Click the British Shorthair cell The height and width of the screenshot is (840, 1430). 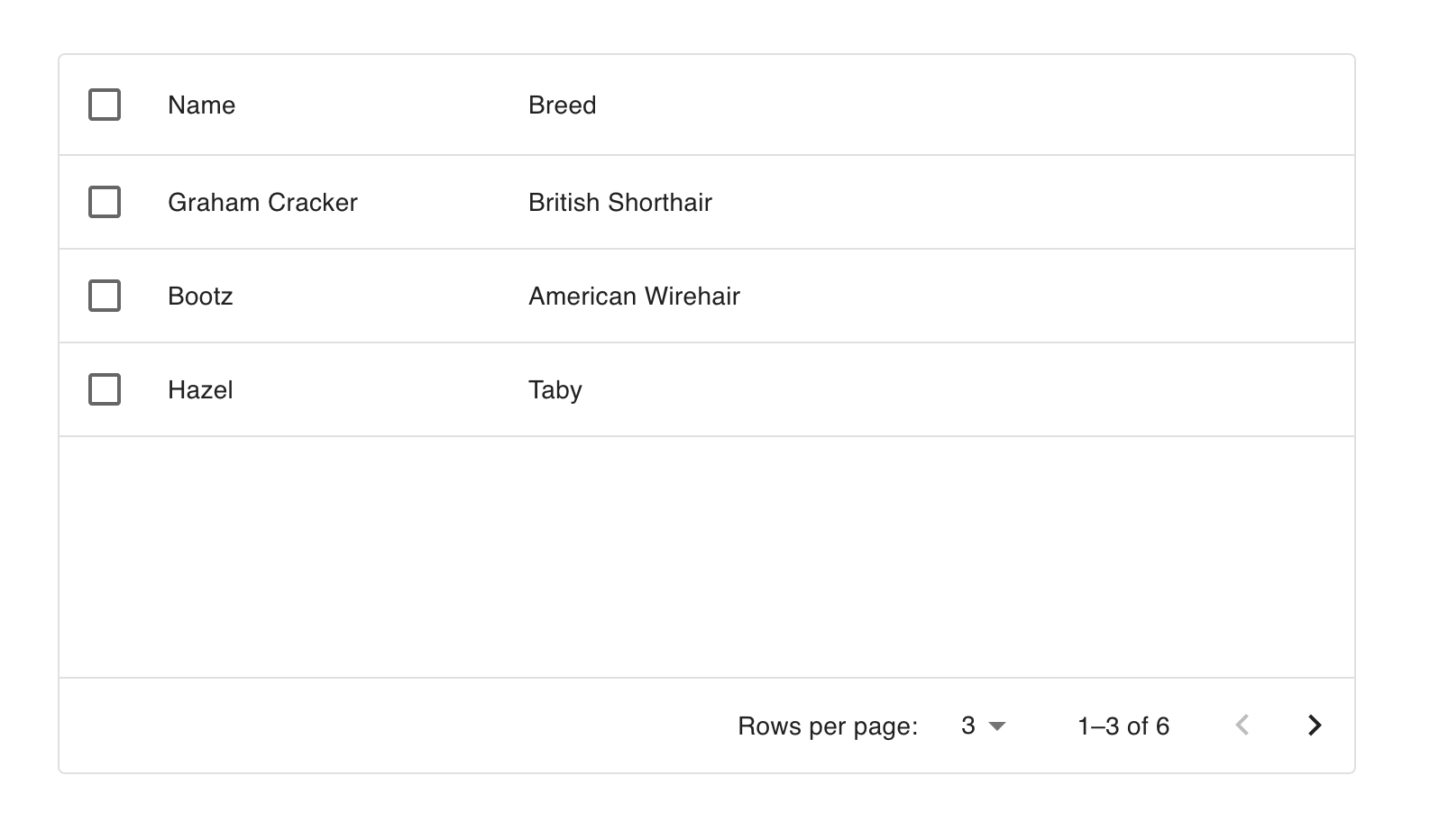[x=620, y=202]
